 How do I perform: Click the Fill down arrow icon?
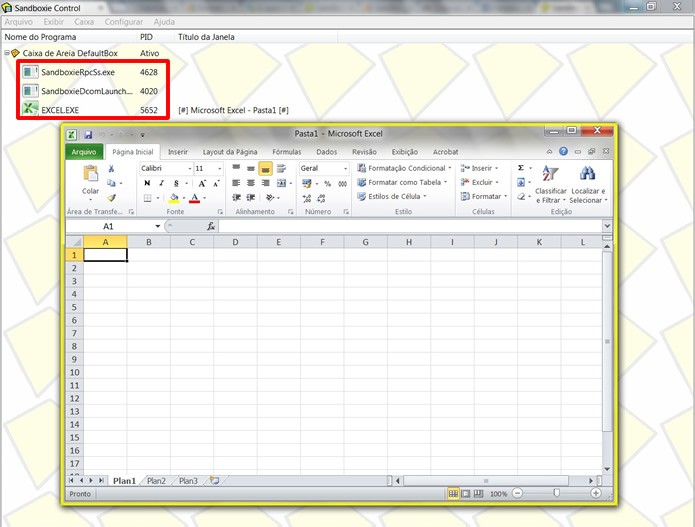(521, 182)
